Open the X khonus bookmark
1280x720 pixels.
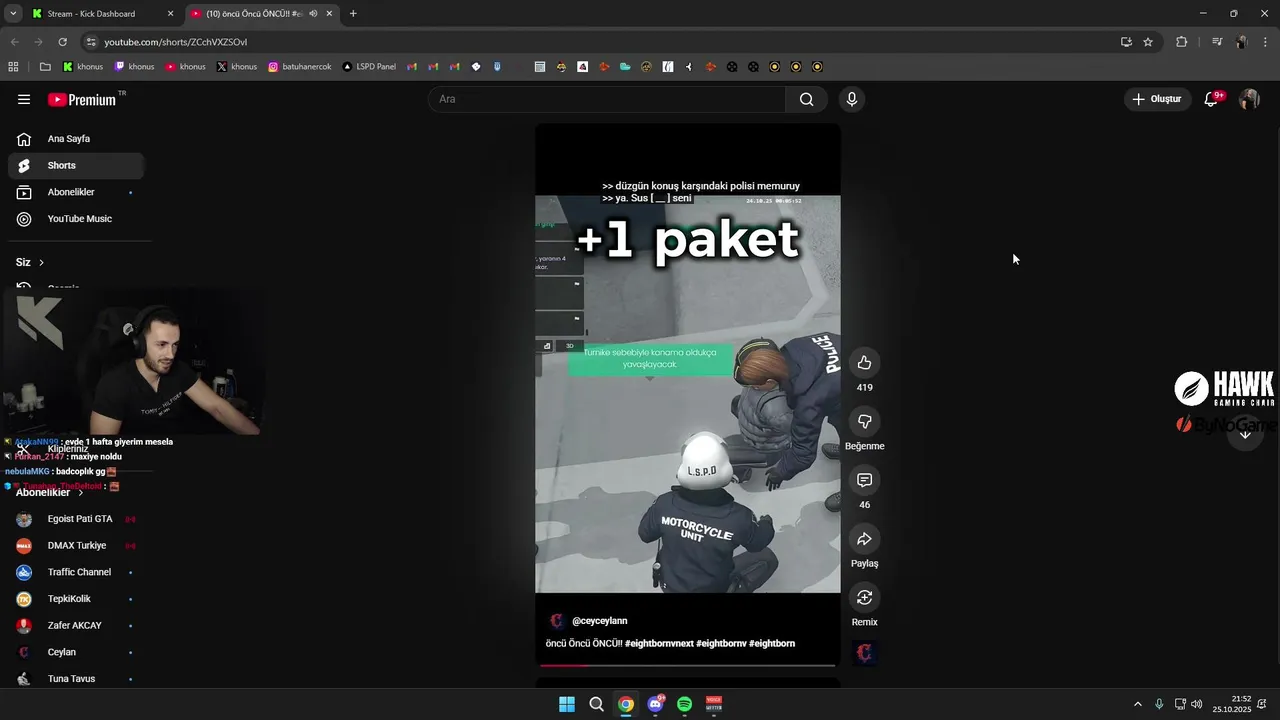coord(237,67)
